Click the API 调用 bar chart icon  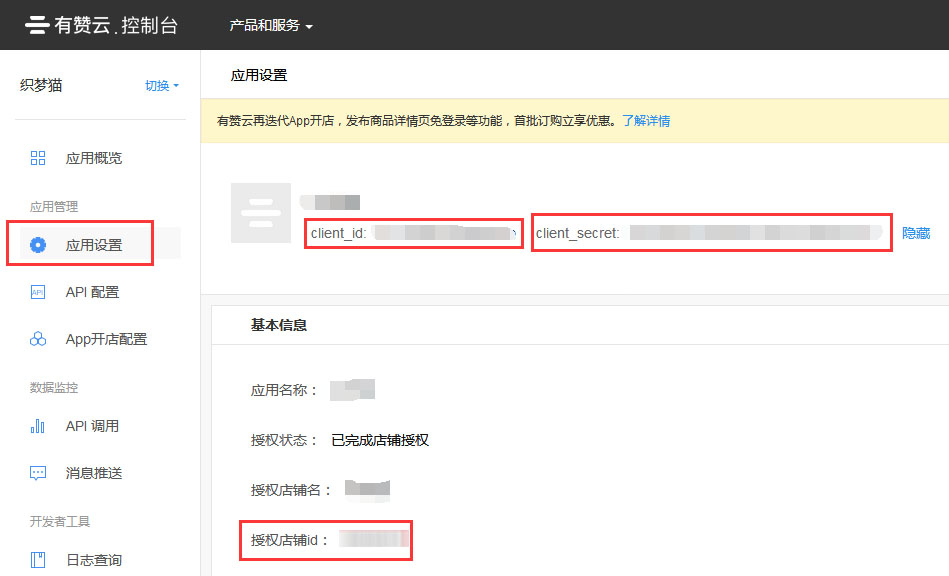pos(38,426)
